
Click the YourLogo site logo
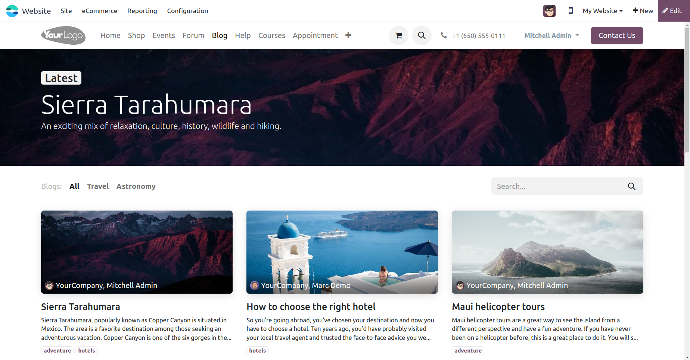63,35
